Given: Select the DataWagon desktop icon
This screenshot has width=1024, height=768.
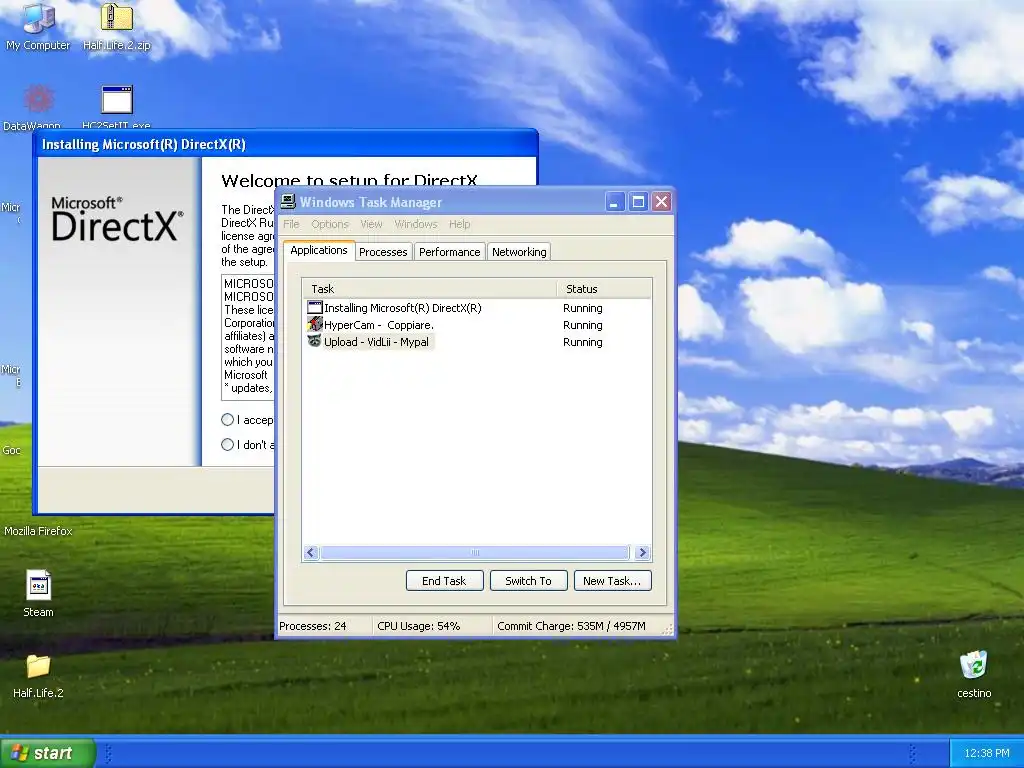Looking at the screenshot, I should tap(38, 106).
